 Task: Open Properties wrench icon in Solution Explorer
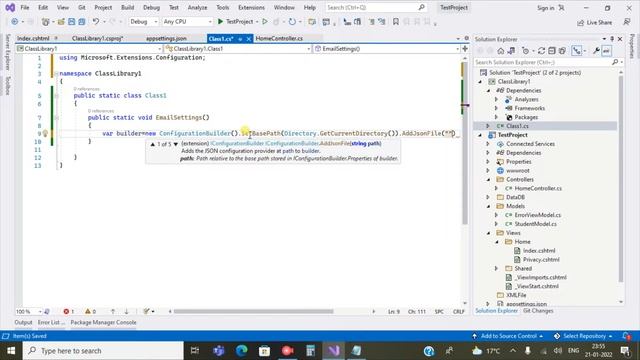click(x=596, y=51)
